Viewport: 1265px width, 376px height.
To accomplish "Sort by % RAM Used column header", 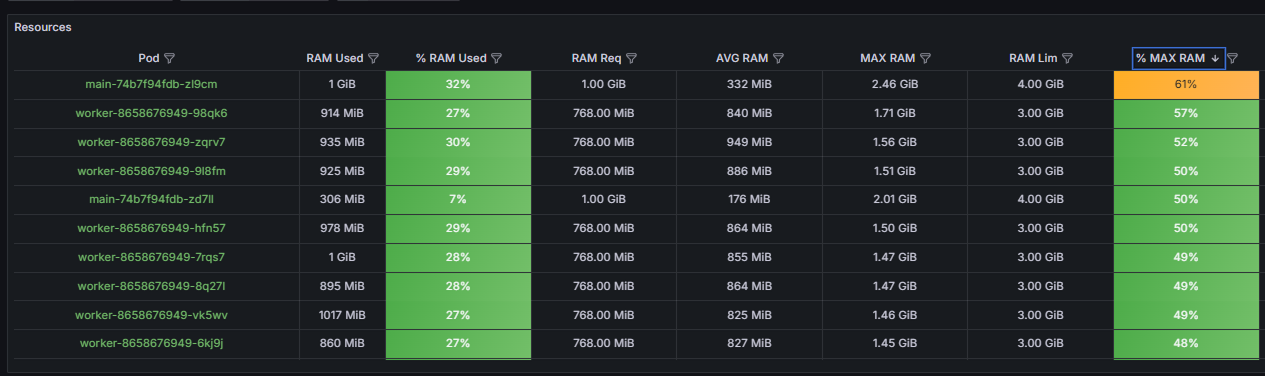I will [451, 59].
